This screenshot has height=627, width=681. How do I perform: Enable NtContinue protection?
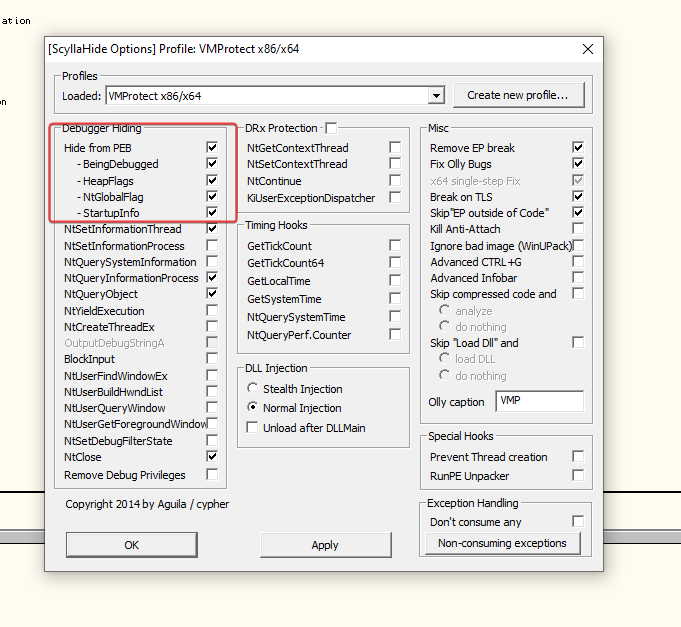(x=395, y=180)
